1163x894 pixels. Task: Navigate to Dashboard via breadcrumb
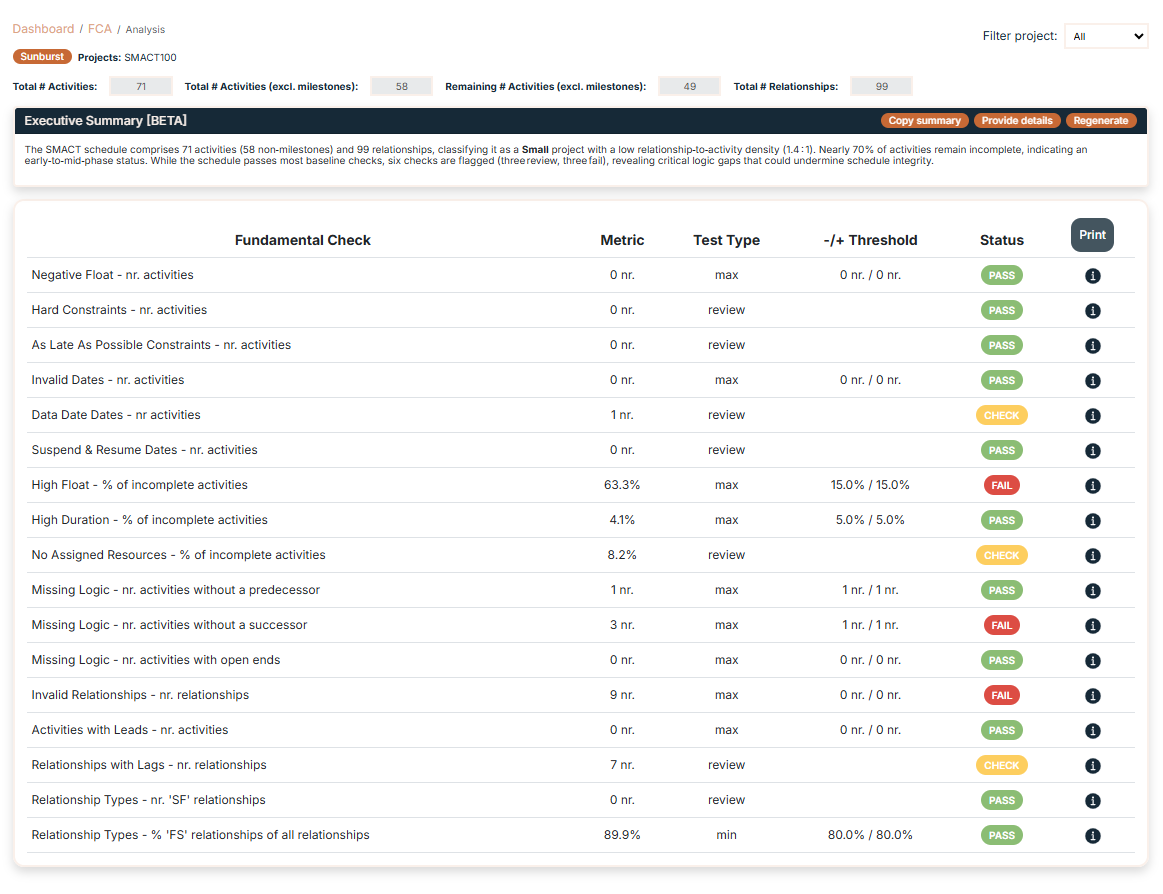tap(43, 29)
